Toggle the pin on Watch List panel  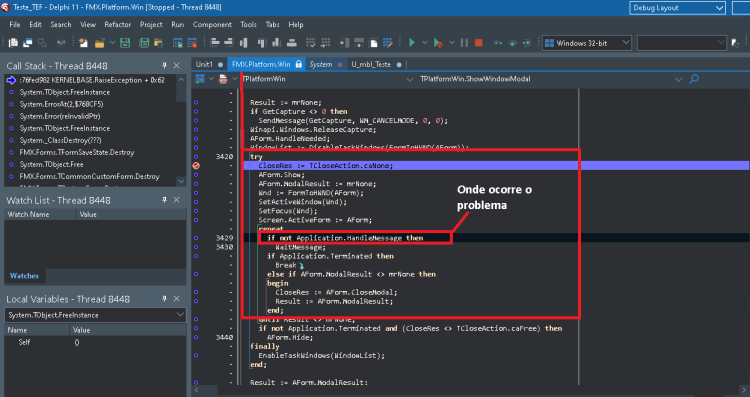[x=164, y=200]
